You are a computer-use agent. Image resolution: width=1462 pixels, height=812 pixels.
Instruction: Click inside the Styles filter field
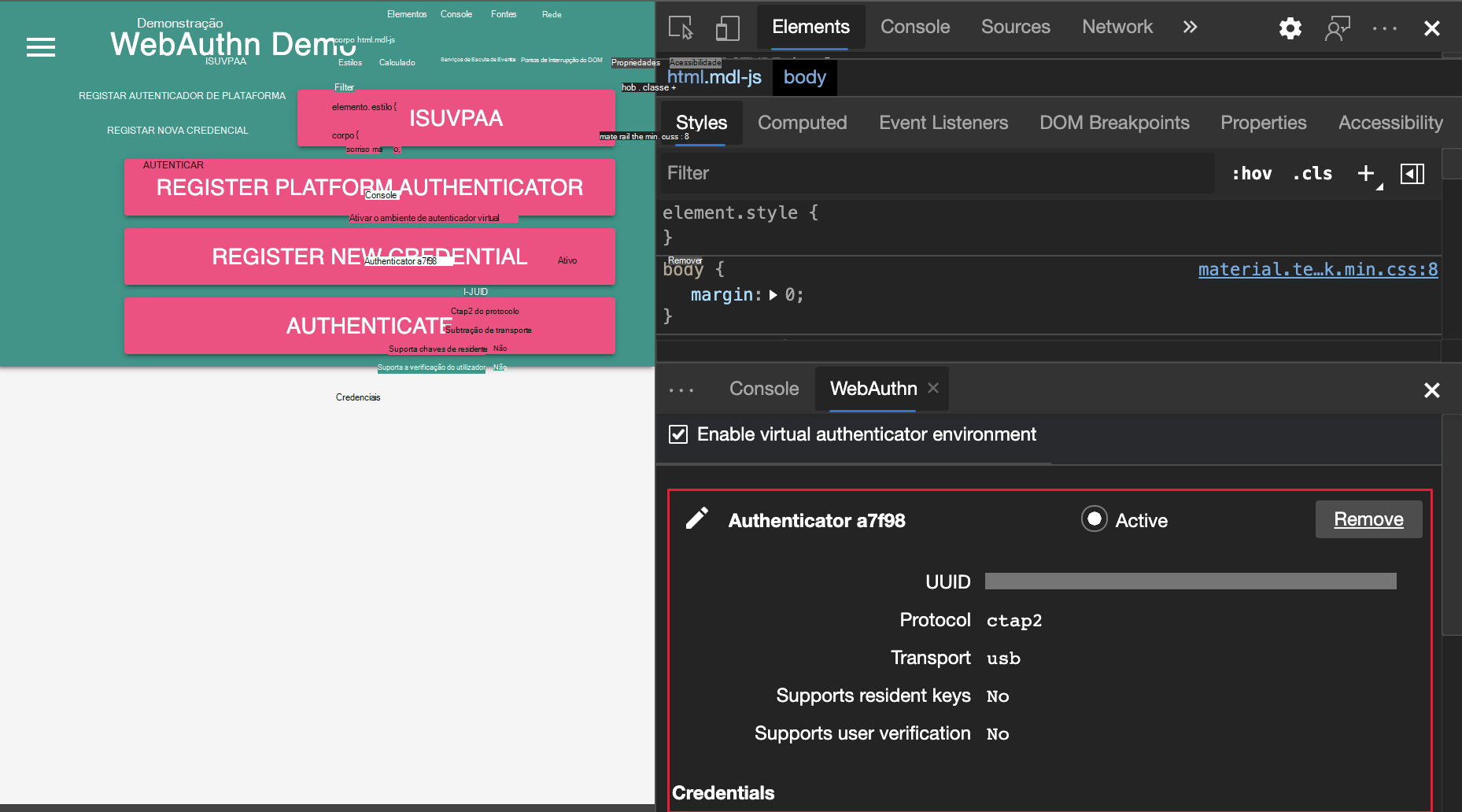click(x=866, y=173)
